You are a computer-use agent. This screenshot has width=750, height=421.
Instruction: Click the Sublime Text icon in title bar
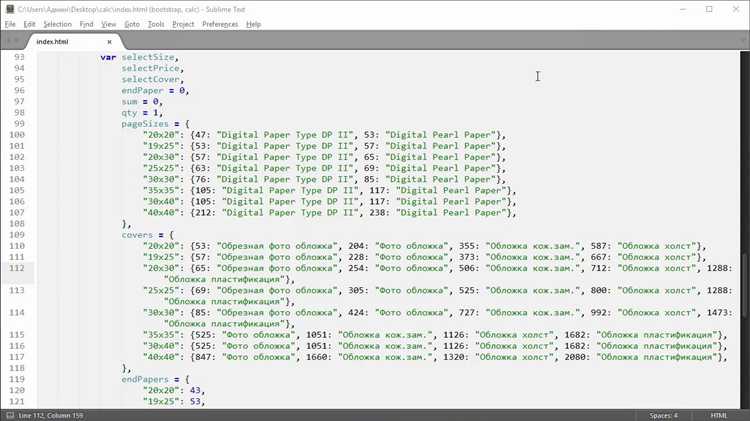point(10,8)
